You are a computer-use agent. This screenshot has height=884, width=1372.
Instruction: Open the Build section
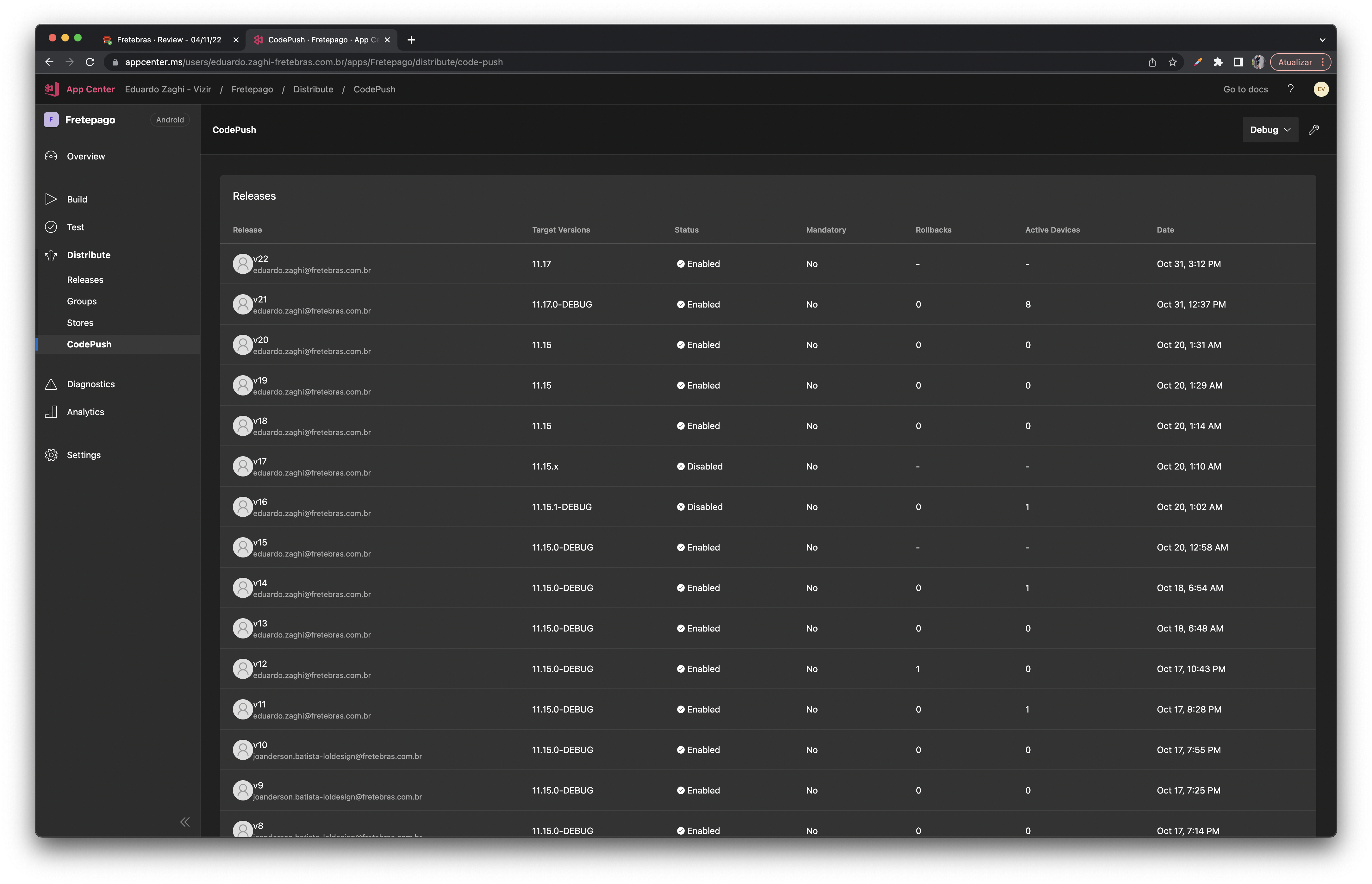pos(77,199)
